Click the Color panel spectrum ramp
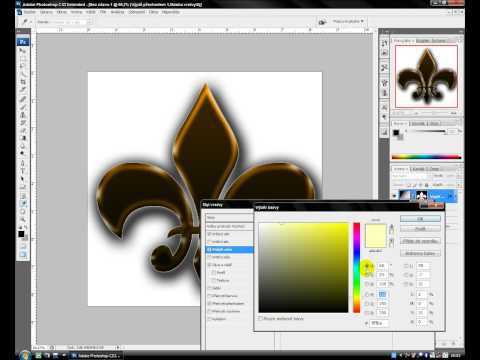The image size is (480, 360). coord(426,157)
